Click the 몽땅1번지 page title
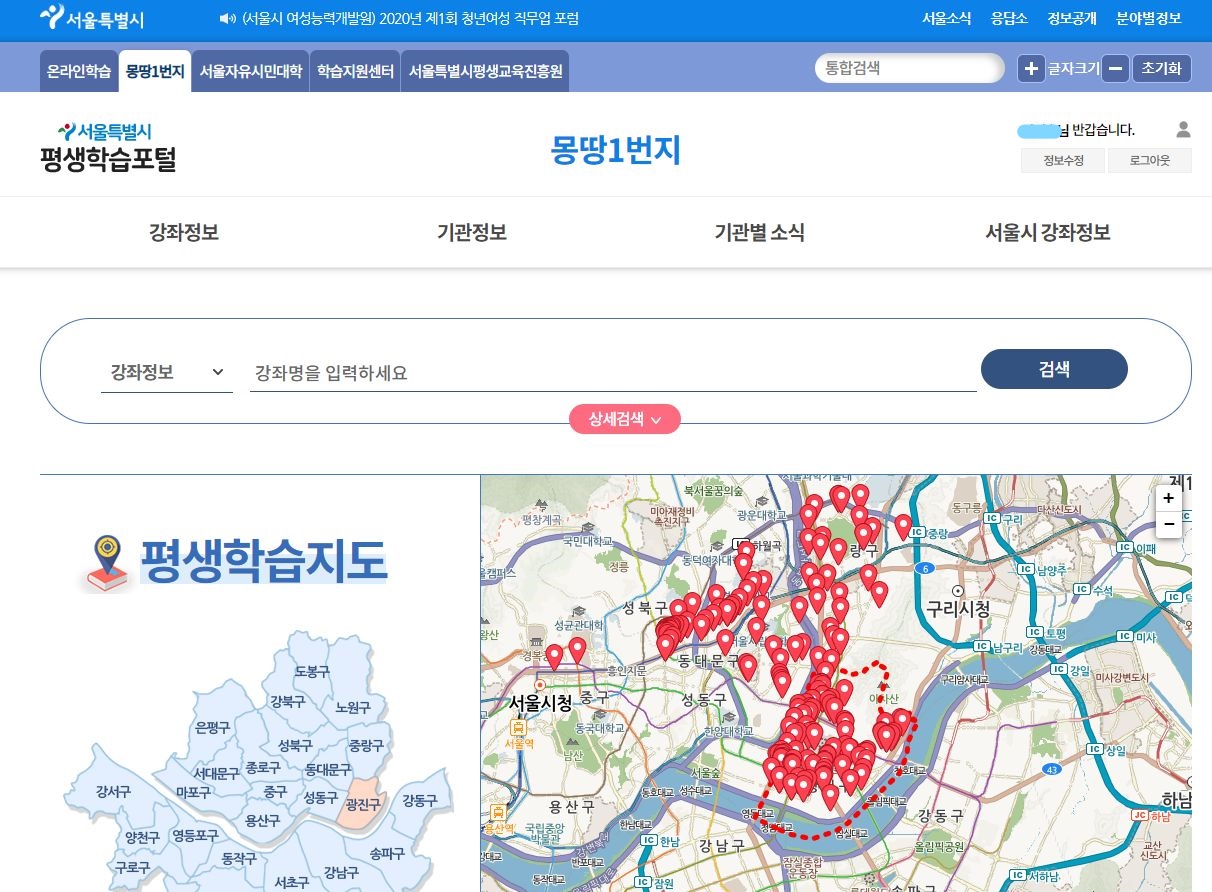 point(616,150)
